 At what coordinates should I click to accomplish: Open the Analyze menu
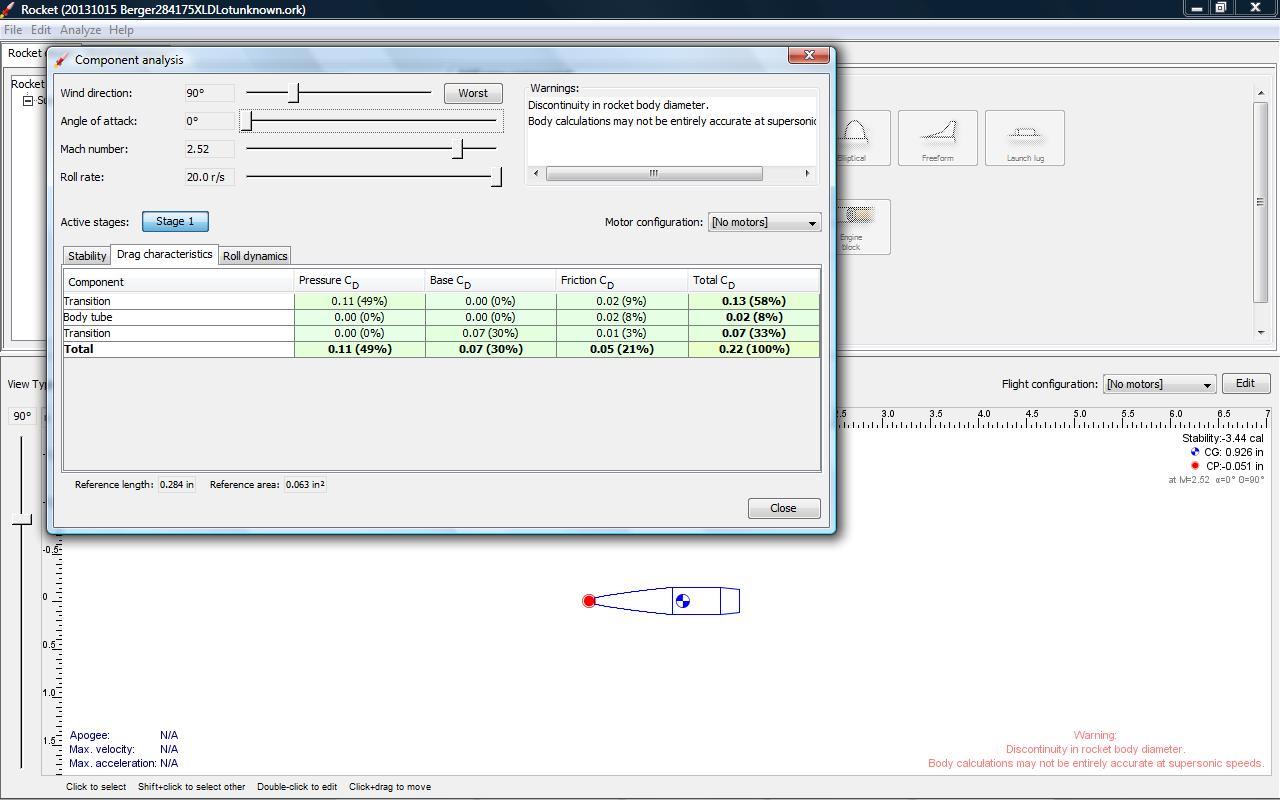click(x=80, y=30)
